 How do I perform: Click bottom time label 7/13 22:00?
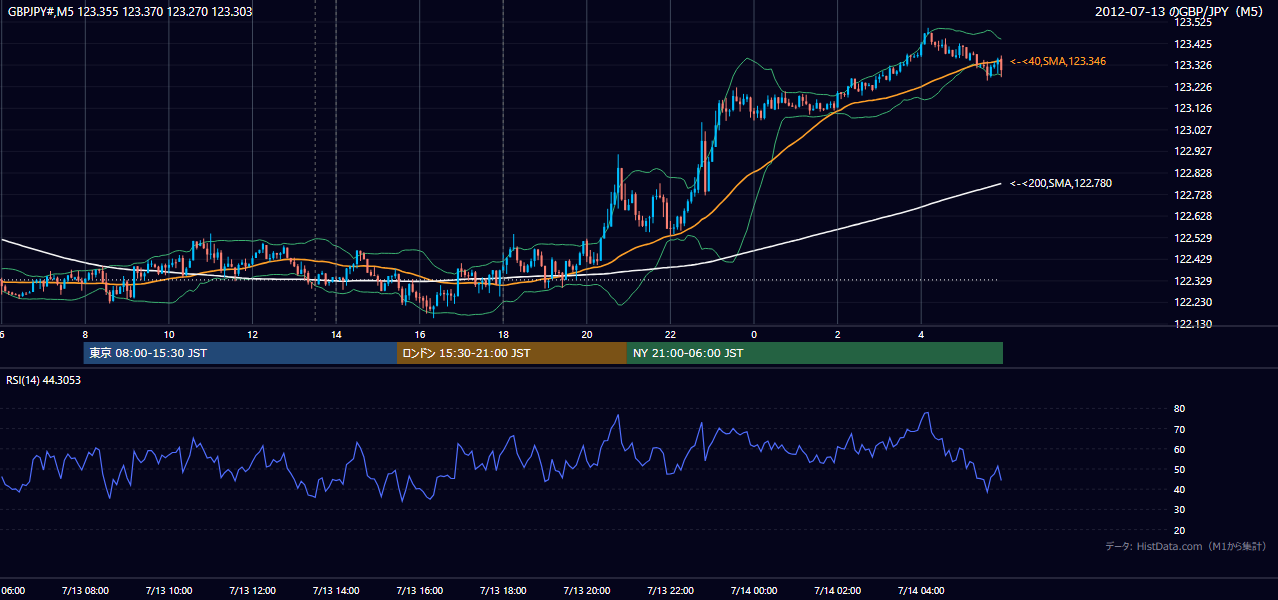[671, 590]
